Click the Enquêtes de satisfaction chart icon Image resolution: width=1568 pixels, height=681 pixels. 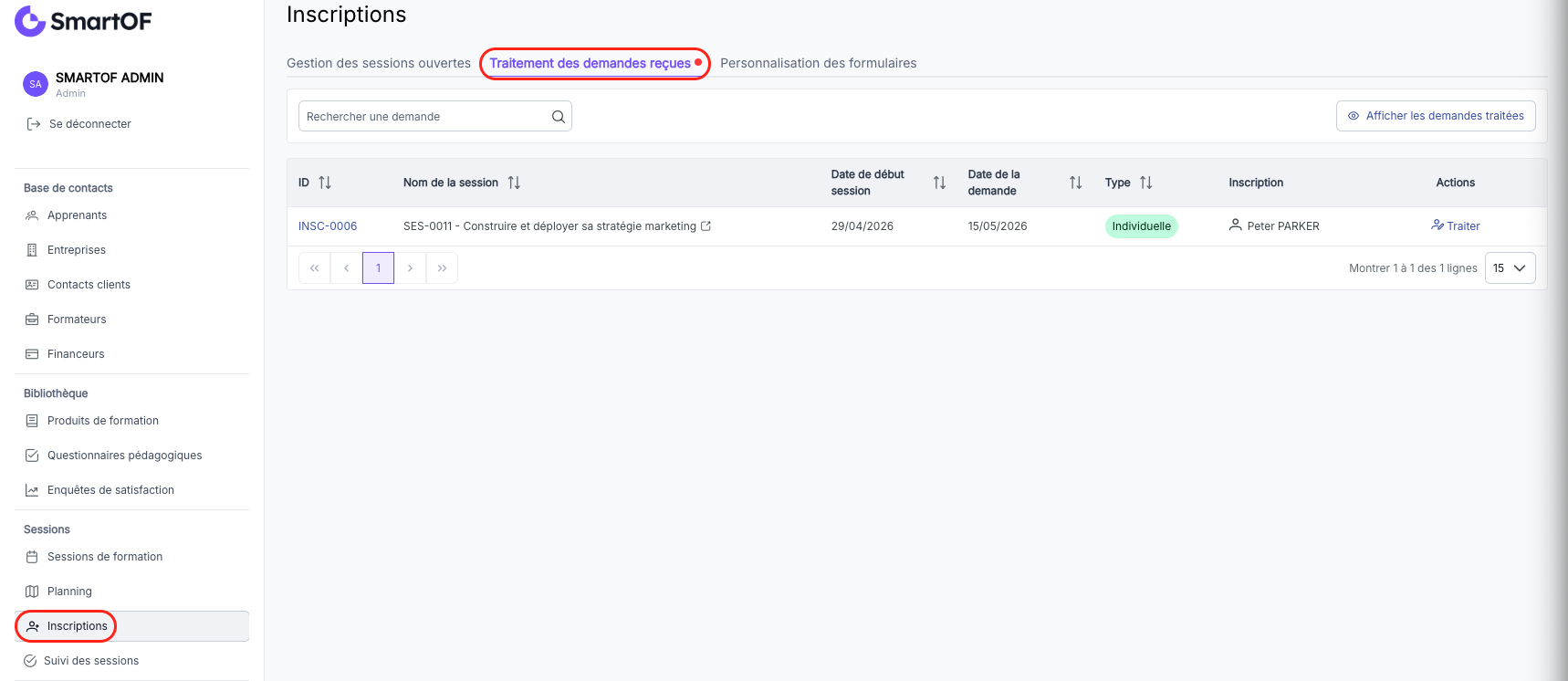click(32, 490)
